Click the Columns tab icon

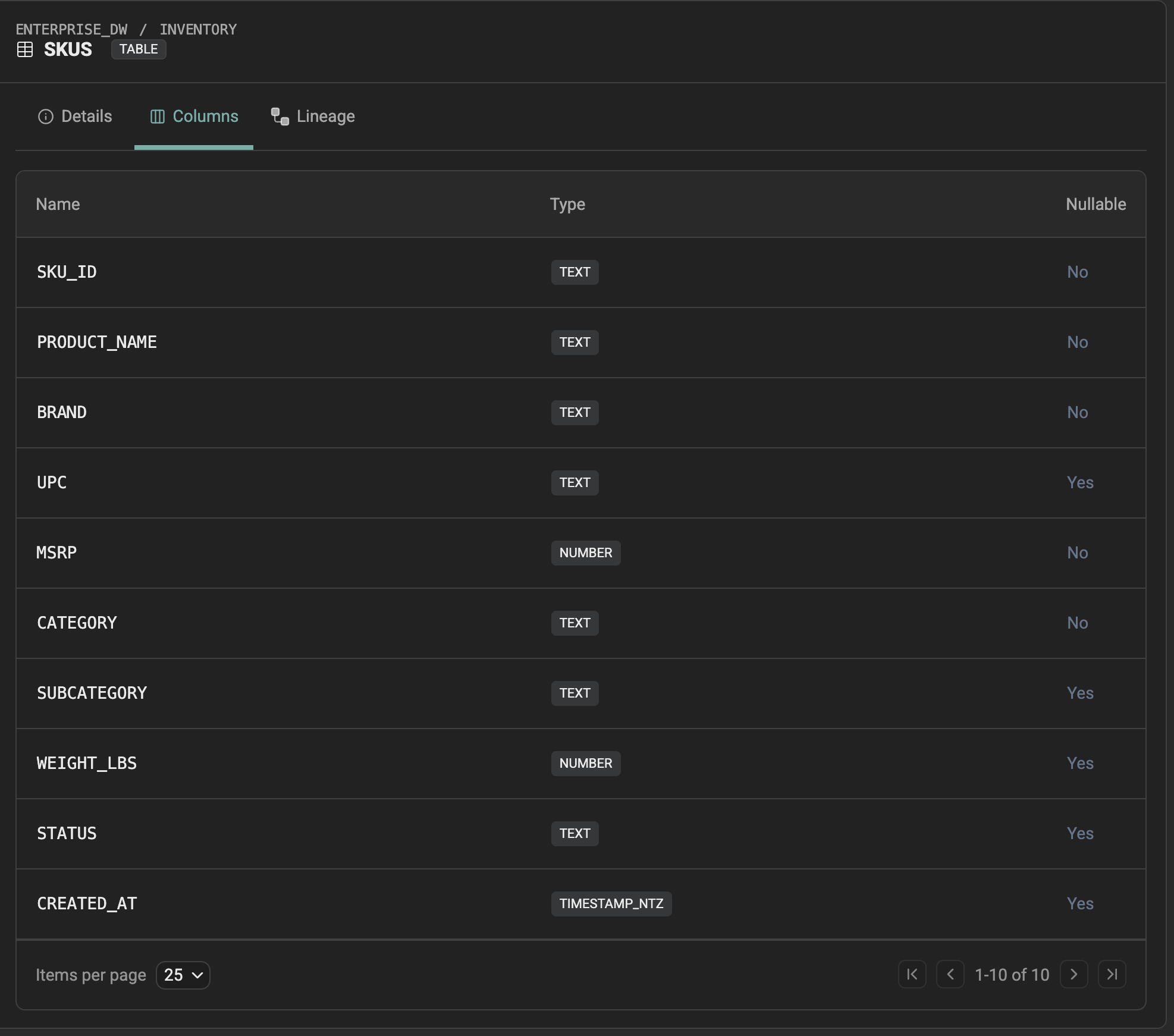157,117
